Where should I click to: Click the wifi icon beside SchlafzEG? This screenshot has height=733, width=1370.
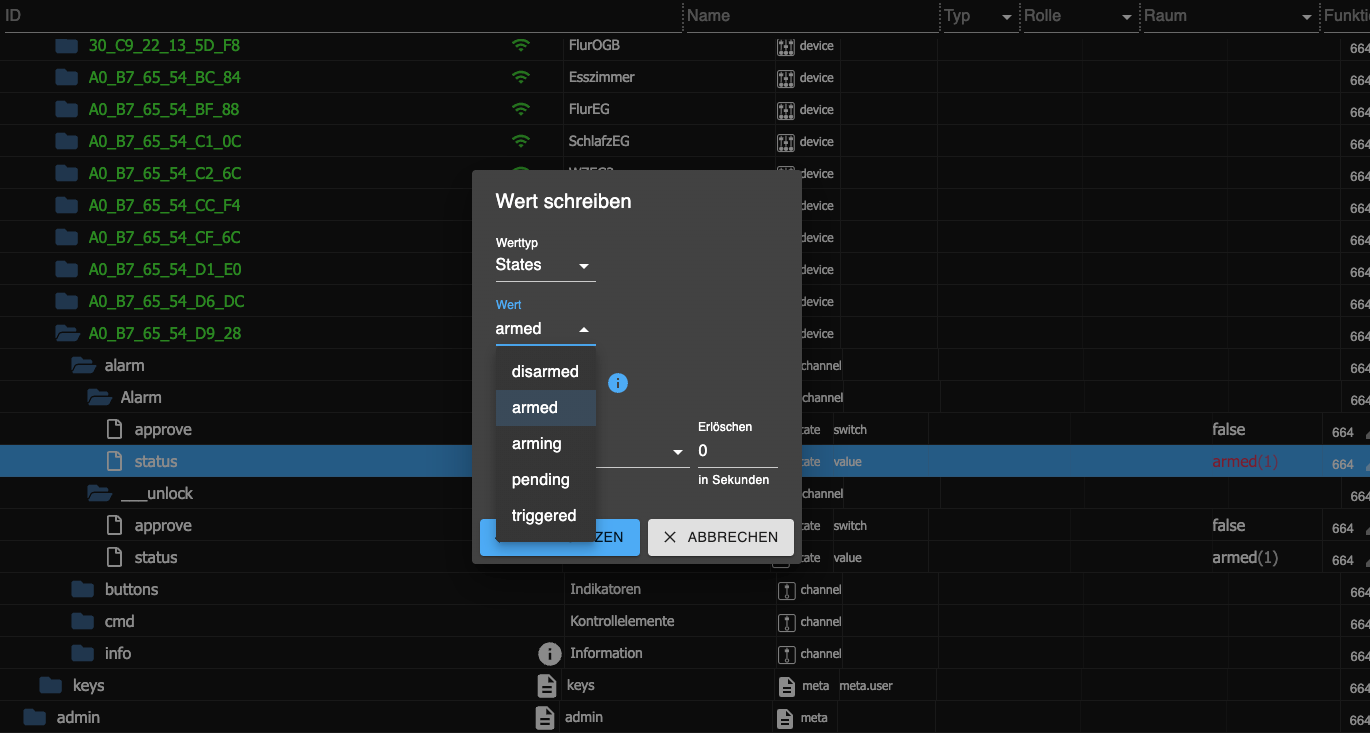click(x=520, y=141)
